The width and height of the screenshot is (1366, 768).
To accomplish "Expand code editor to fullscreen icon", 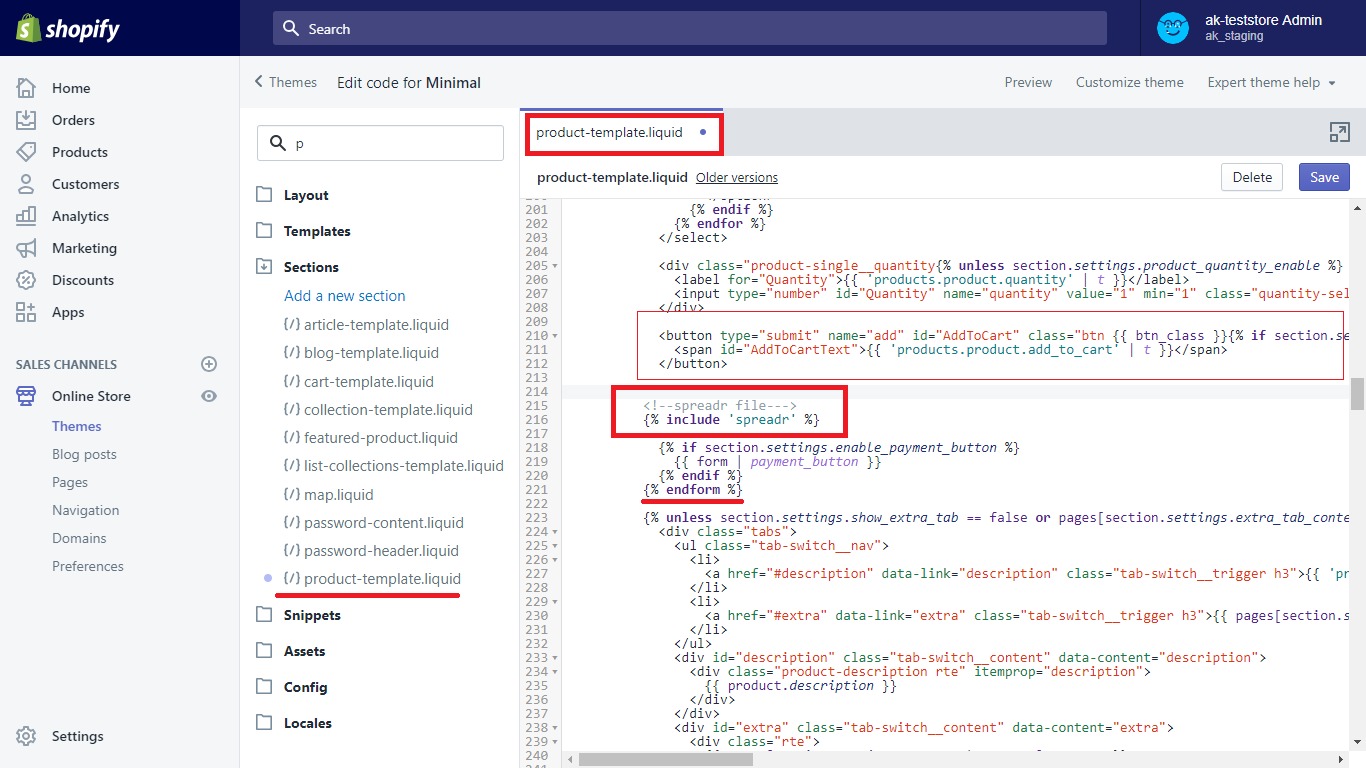I will (x=1339, y=132).
